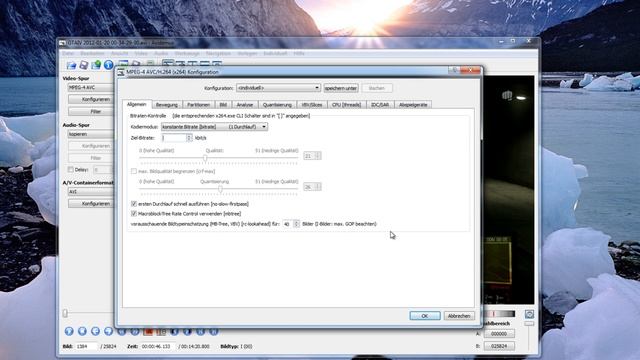This screenshot has height=360, width=640.
Task: Click the Avidemux timeline seek slider handle
Action: pos(65,313)
